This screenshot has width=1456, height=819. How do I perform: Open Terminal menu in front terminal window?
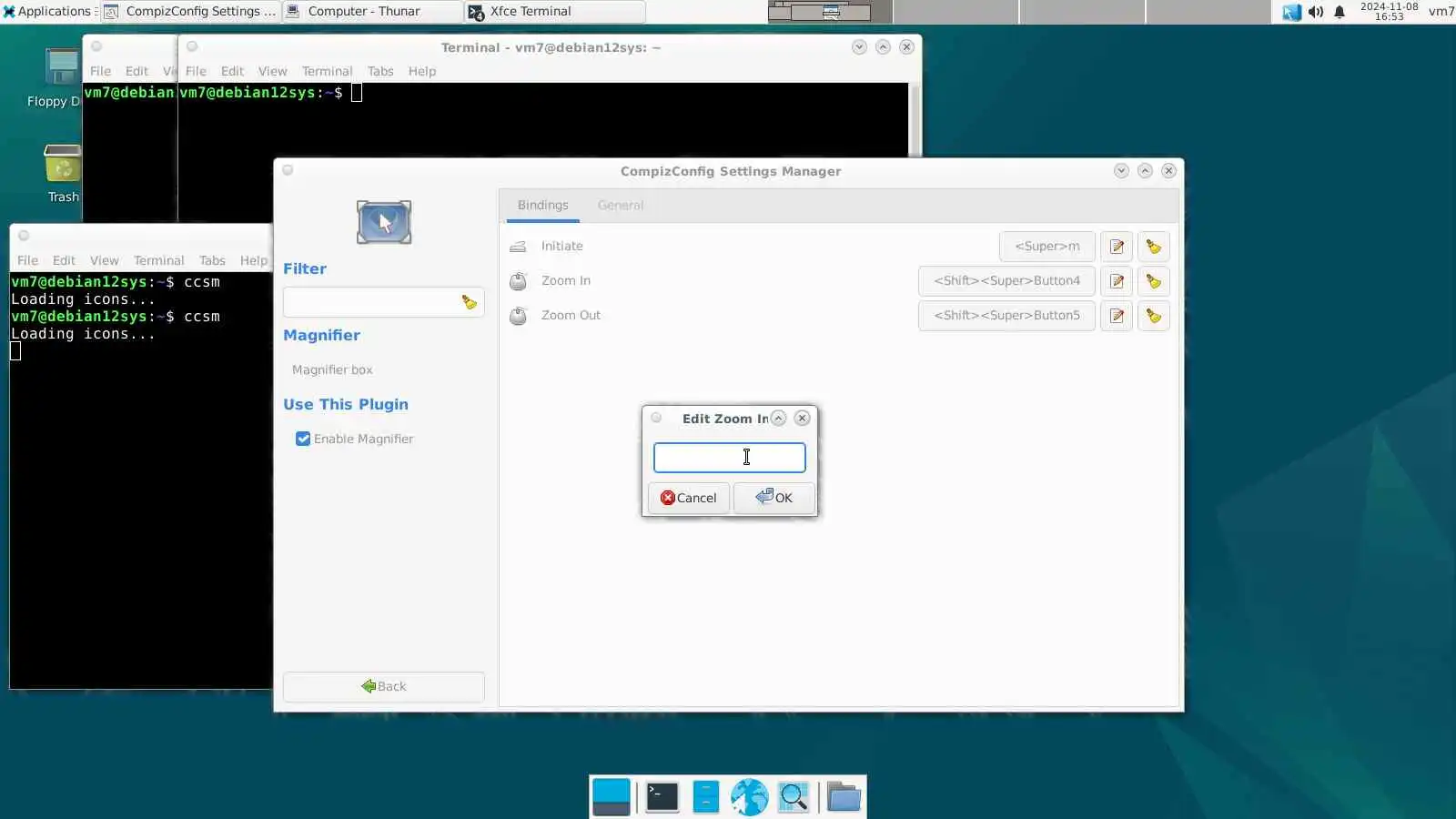(x=327, y=71)
